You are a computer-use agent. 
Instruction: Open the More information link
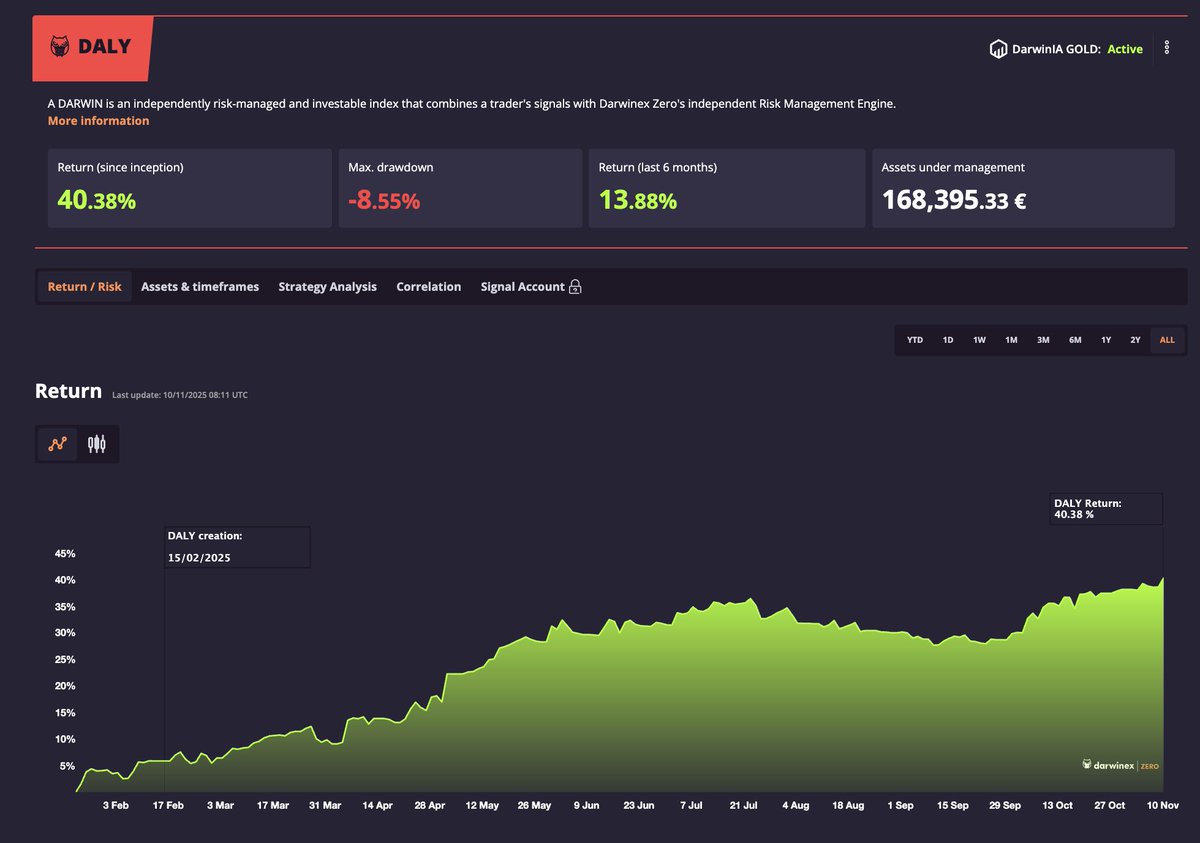[x=98, y=121]
